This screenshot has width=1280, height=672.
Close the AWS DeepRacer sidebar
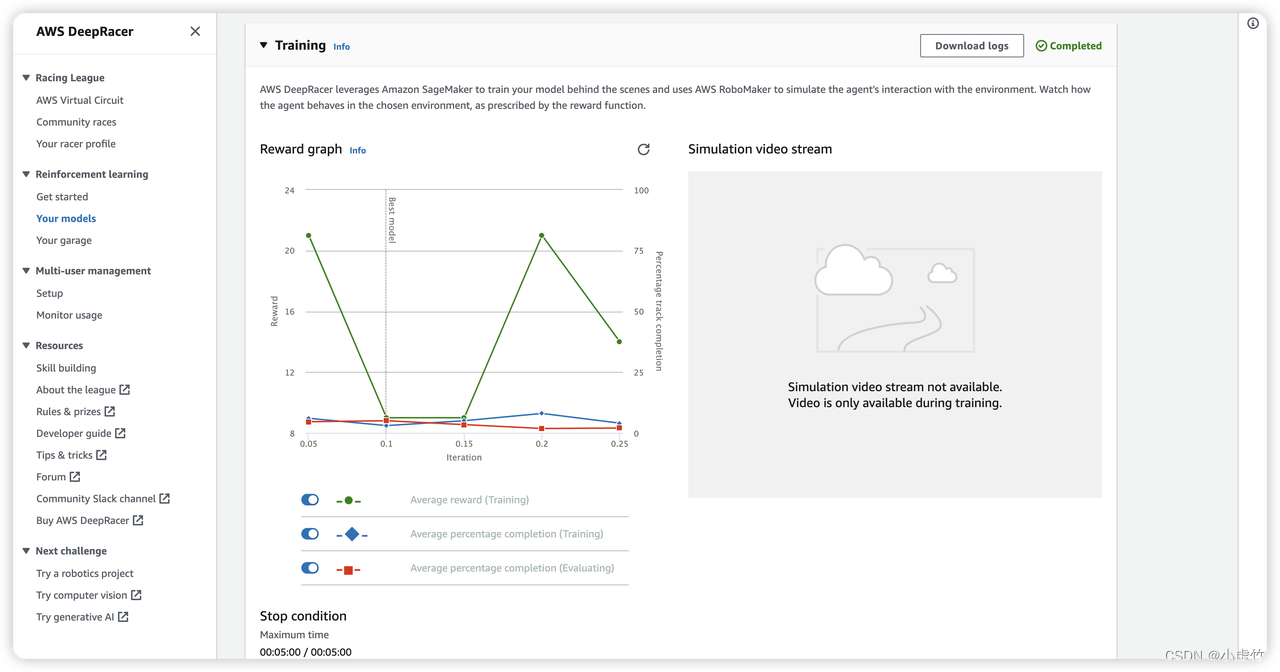(195, 31)
